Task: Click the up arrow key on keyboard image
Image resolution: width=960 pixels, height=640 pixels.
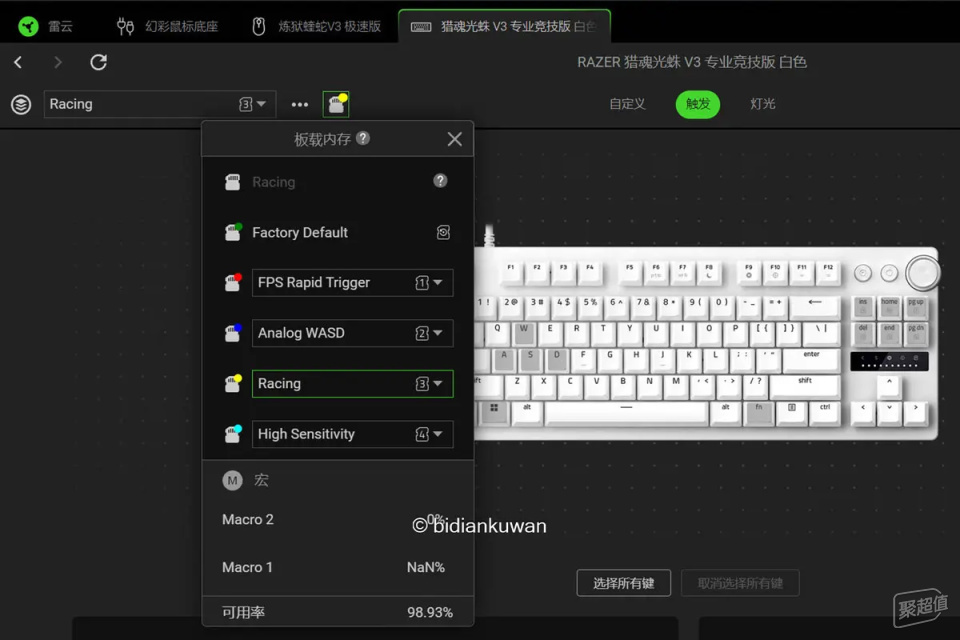Action: point(889,385)
